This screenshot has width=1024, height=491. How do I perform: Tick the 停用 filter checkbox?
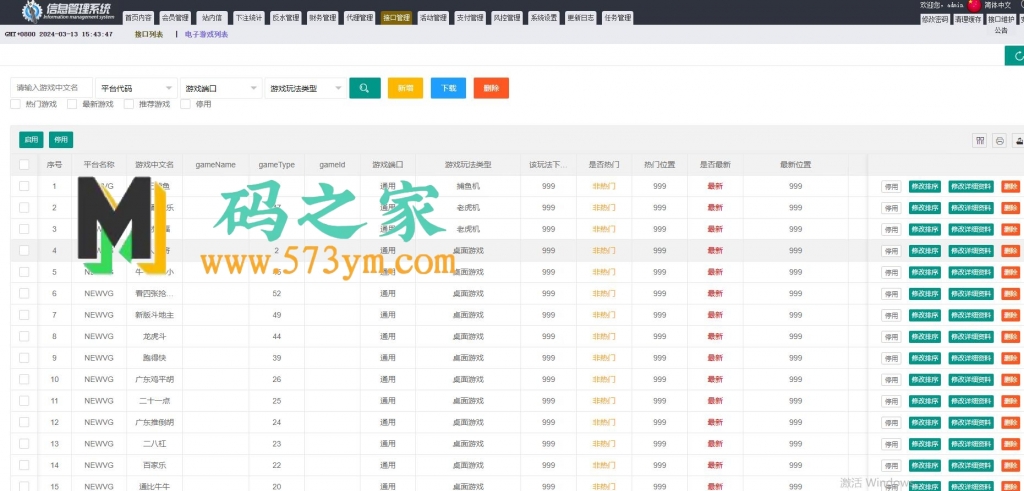tap(186, 104)
